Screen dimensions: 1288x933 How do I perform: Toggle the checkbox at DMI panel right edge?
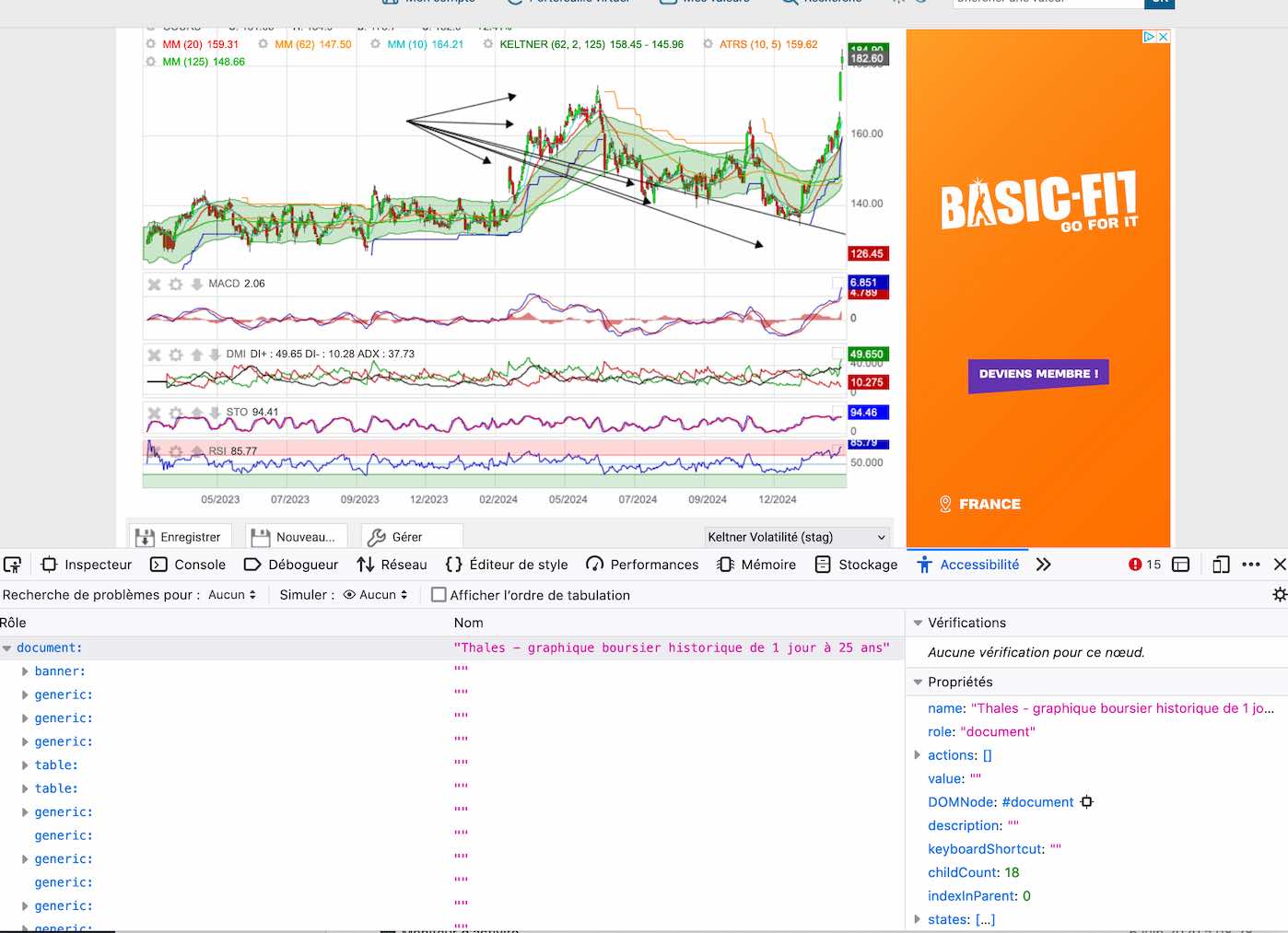(837, 354)
